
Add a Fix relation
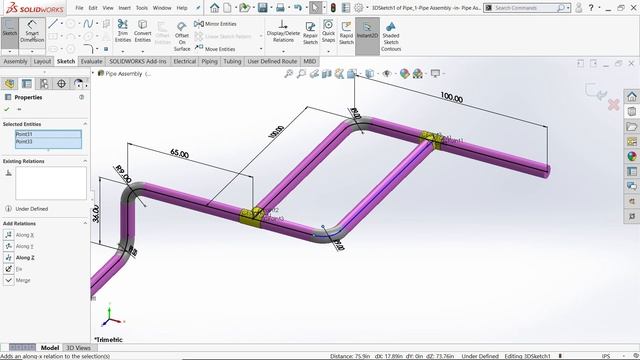click(13, 269)
